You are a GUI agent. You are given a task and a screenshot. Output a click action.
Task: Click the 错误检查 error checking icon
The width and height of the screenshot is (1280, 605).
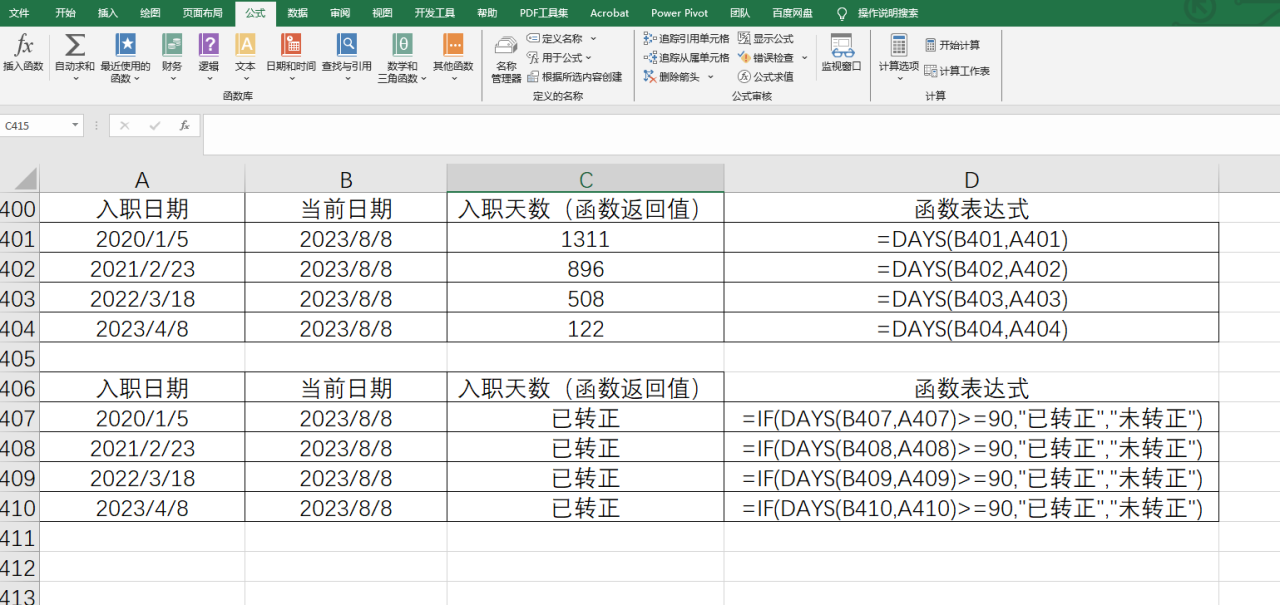(x=744, y=58)
